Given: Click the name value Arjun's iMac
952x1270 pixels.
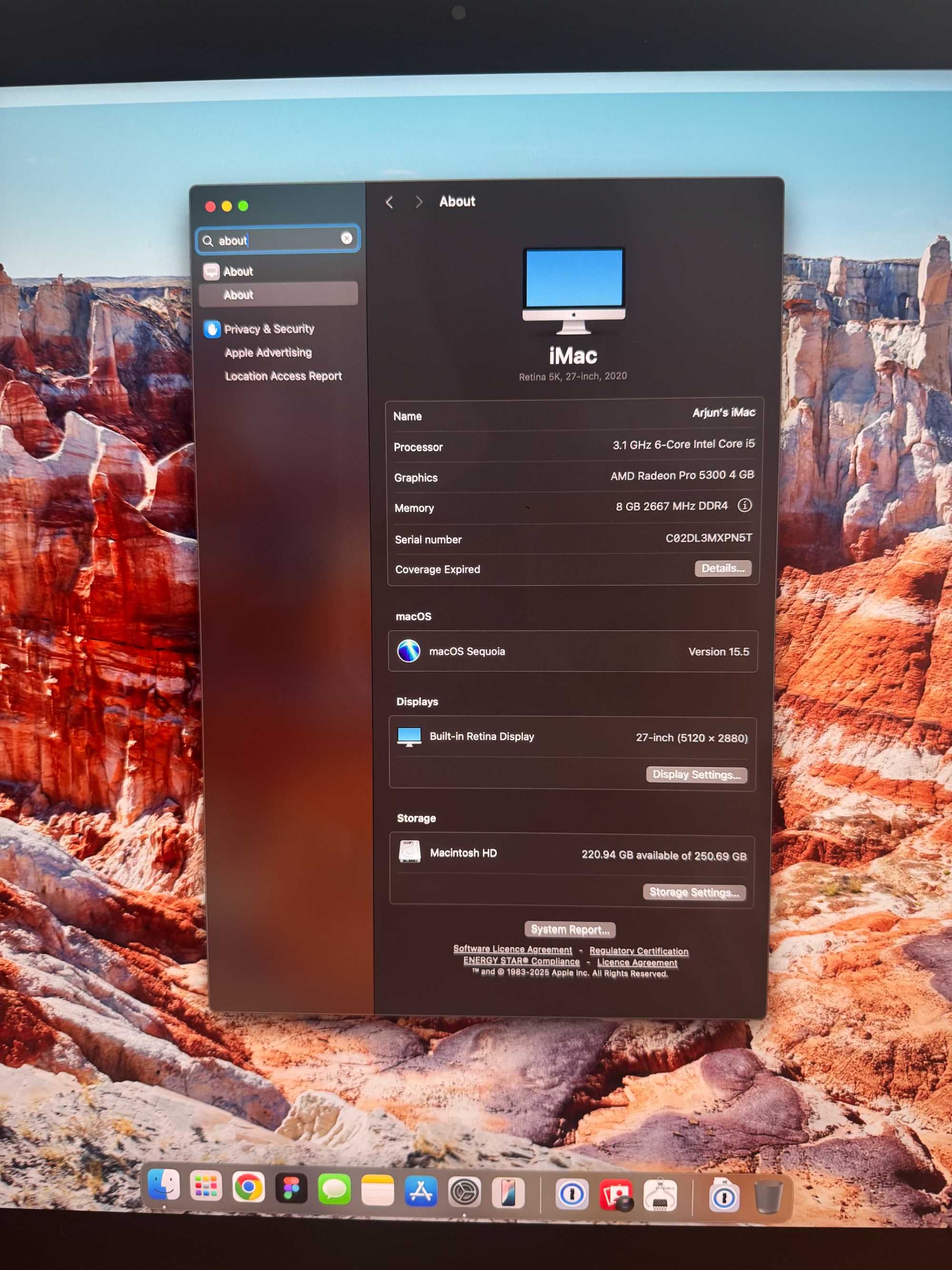Looking at the screenshot, I should tap(724, 413).
